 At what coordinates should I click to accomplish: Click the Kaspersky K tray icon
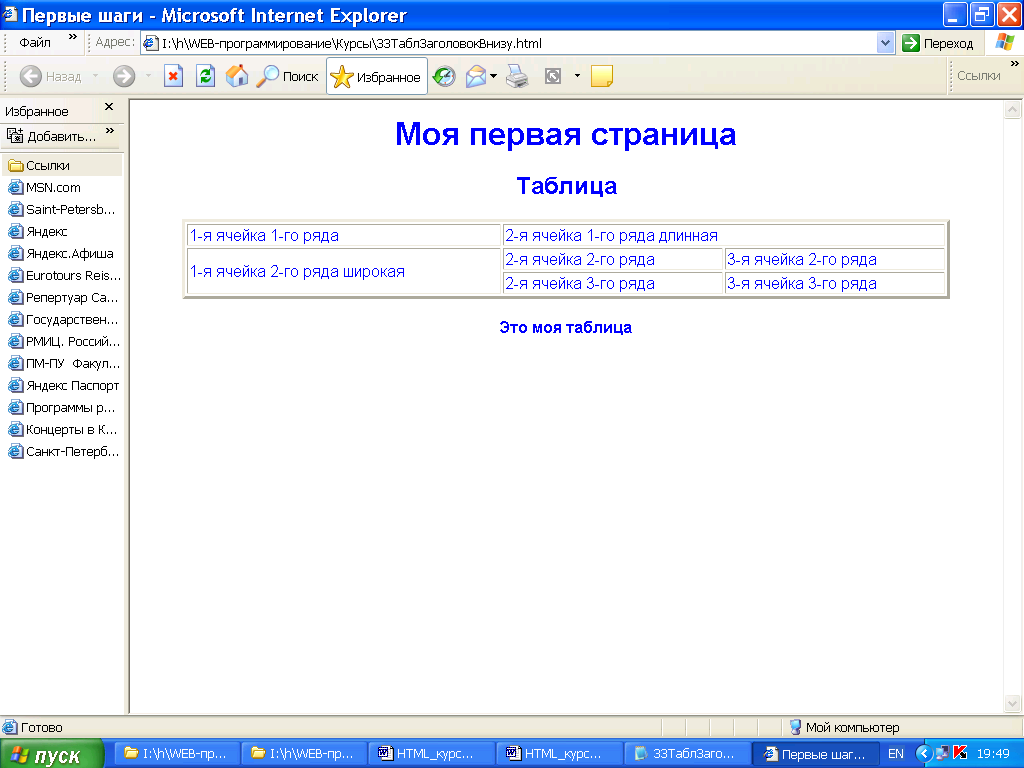tap(960, 754)
